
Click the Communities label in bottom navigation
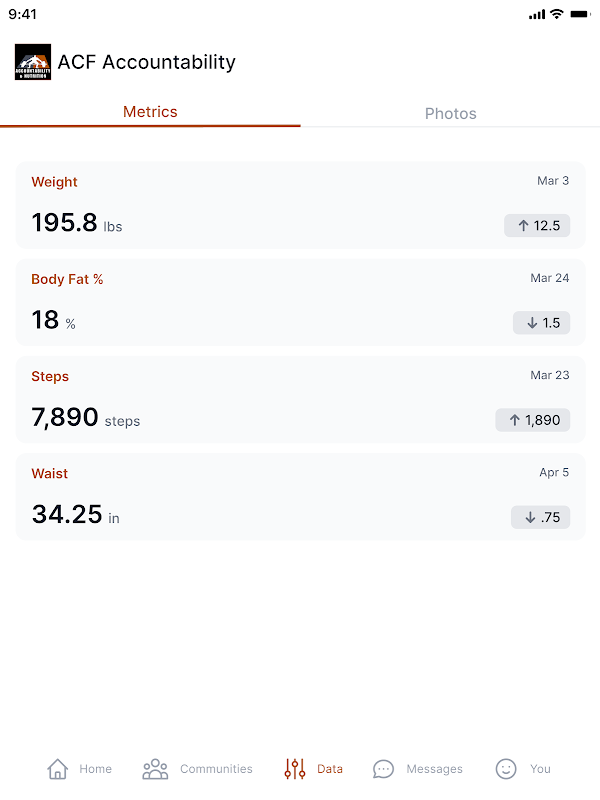click(216, 769)
